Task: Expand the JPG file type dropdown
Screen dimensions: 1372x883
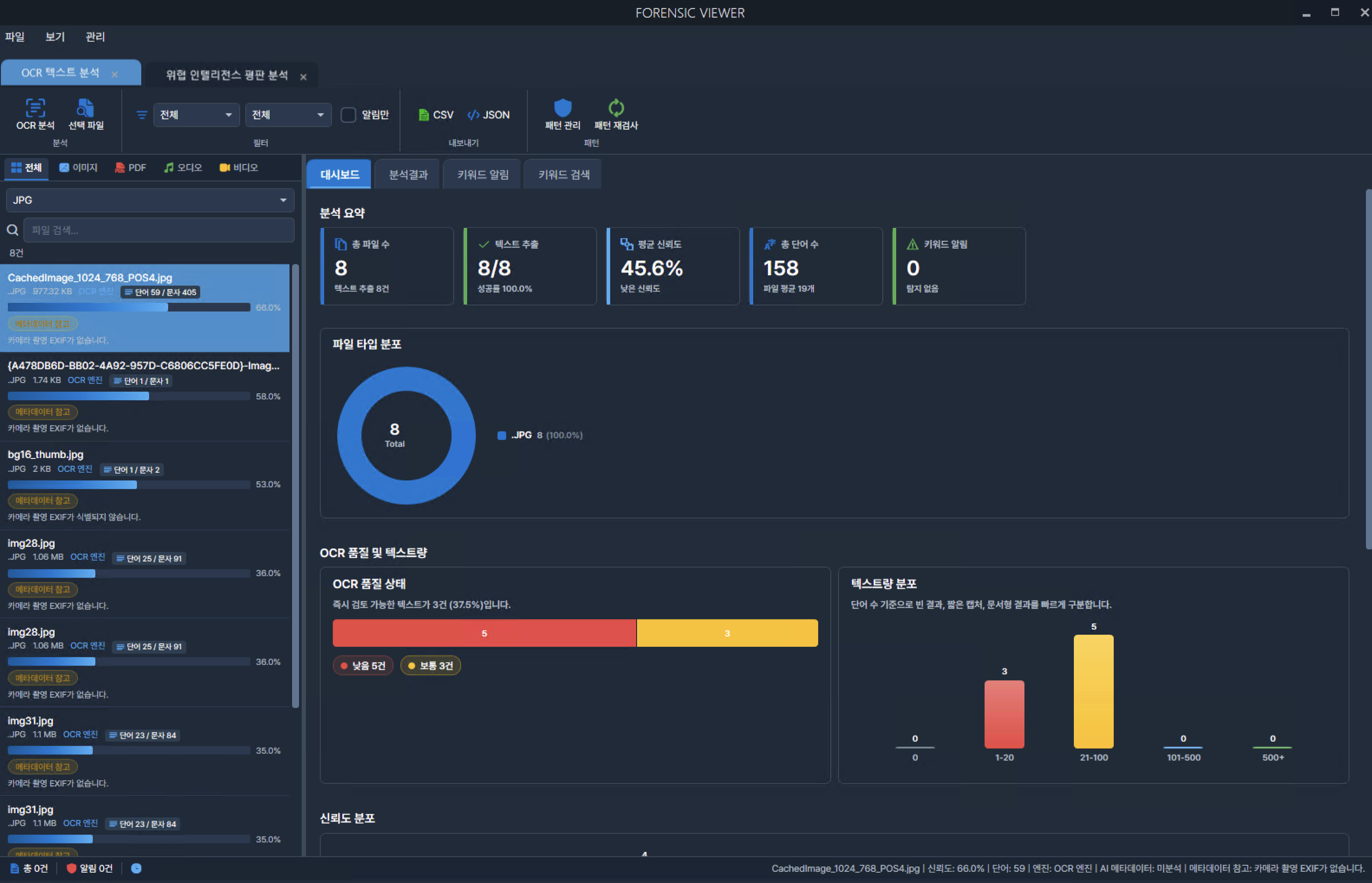Action: click(150, 200)
